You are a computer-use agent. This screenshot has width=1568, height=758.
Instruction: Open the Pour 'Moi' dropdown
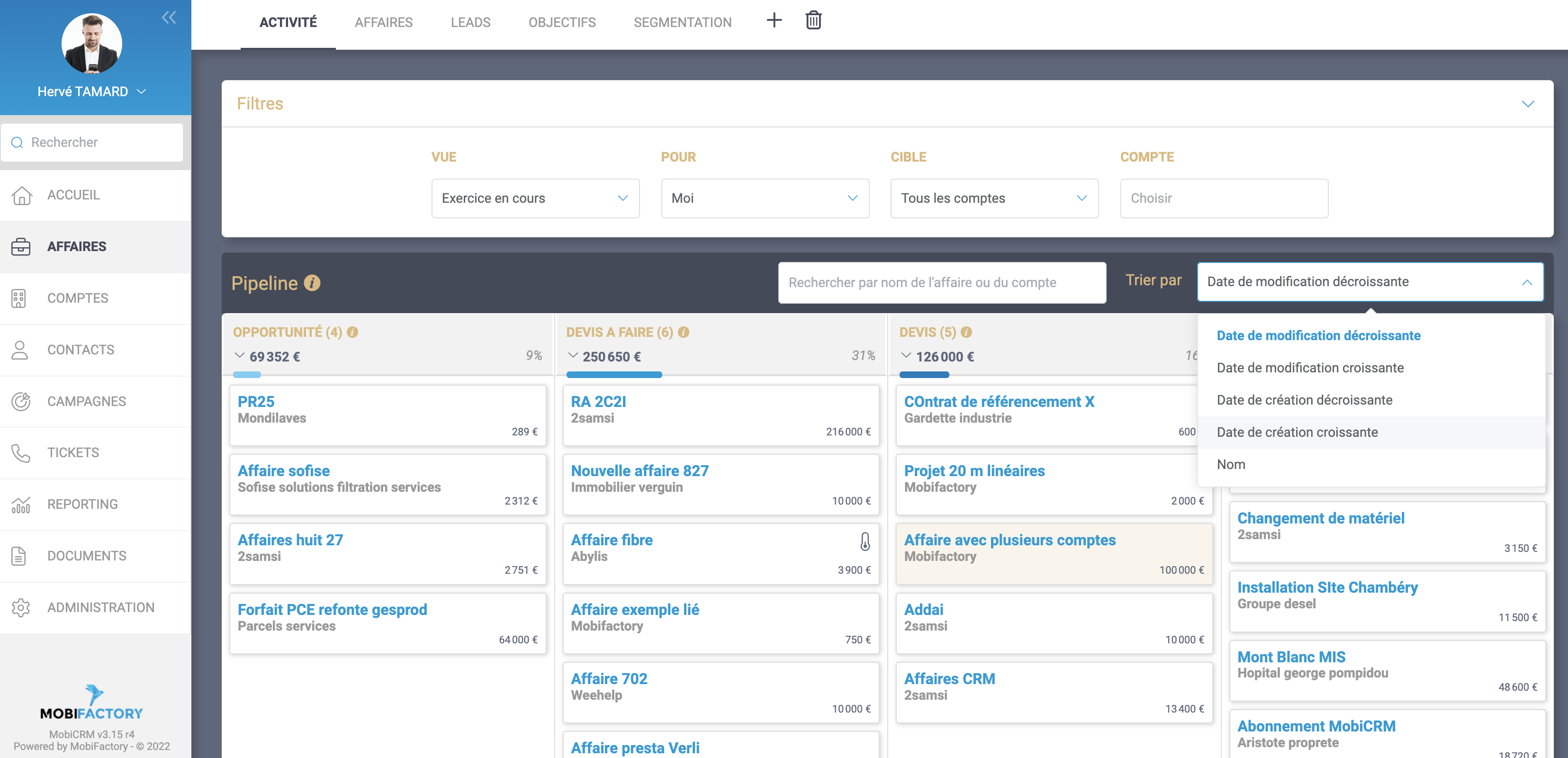click(x=765, y=199)
